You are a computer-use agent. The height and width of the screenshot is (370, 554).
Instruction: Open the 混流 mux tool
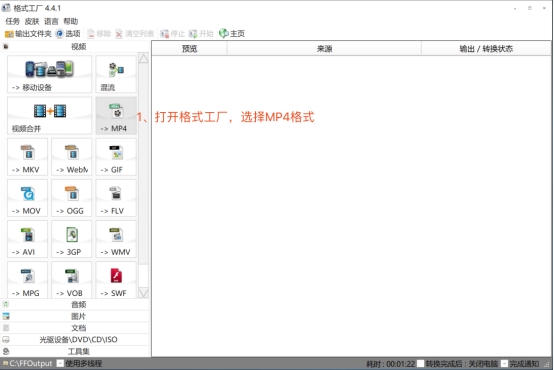tap(116, 74)
